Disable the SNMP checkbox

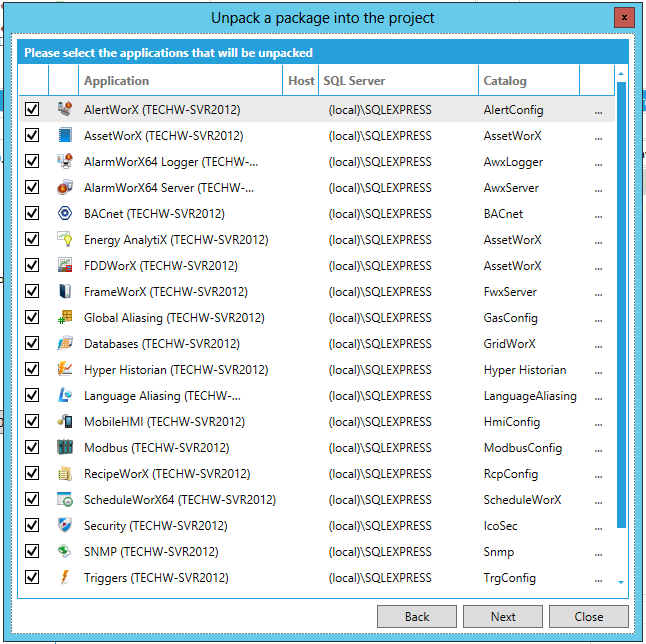coord(32,551)
